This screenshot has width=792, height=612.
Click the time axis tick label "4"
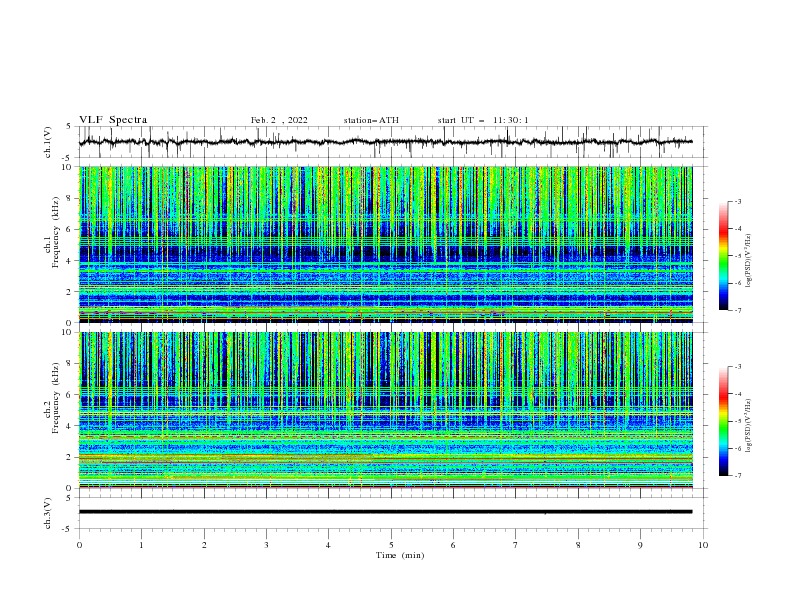pyautogui.click(x=328, y=545)
